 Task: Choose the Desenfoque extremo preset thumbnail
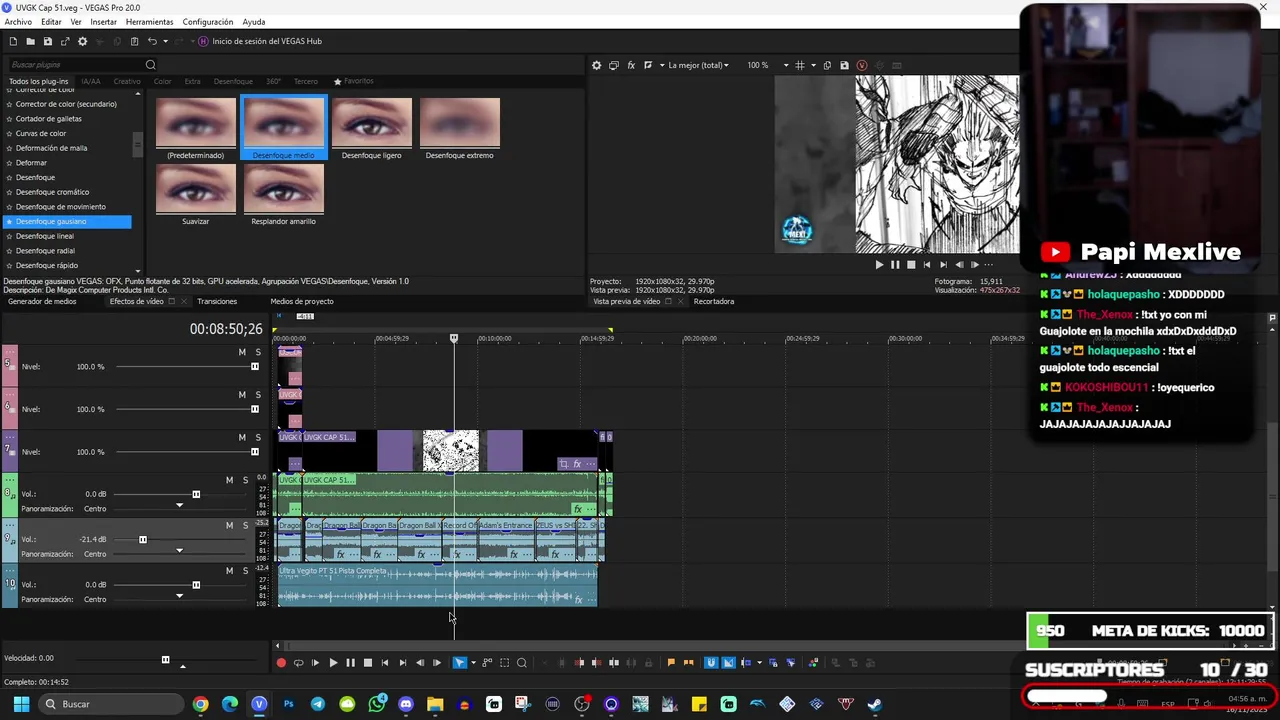click(459, 128)
